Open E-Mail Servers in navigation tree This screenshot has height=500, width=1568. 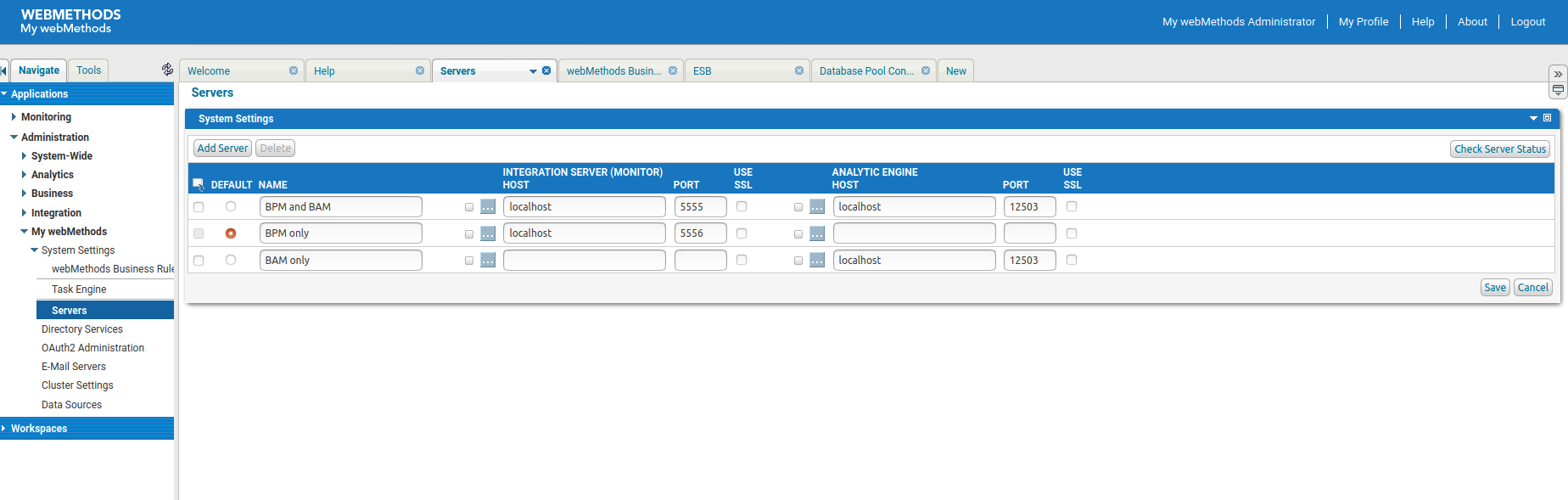[x=74, y=367]
